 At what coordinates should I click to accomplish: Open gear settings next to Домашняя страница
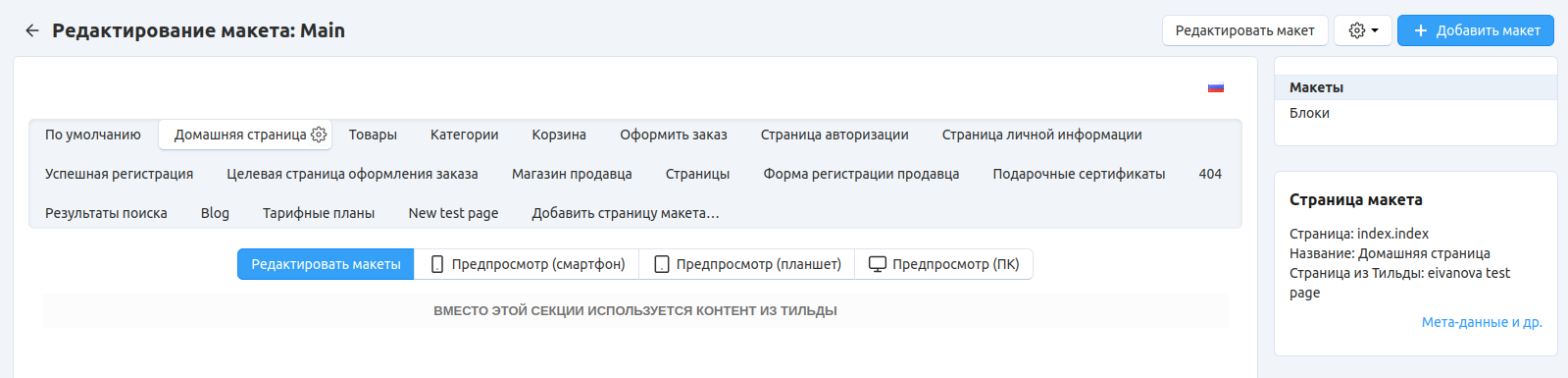(x=319, y=135)
